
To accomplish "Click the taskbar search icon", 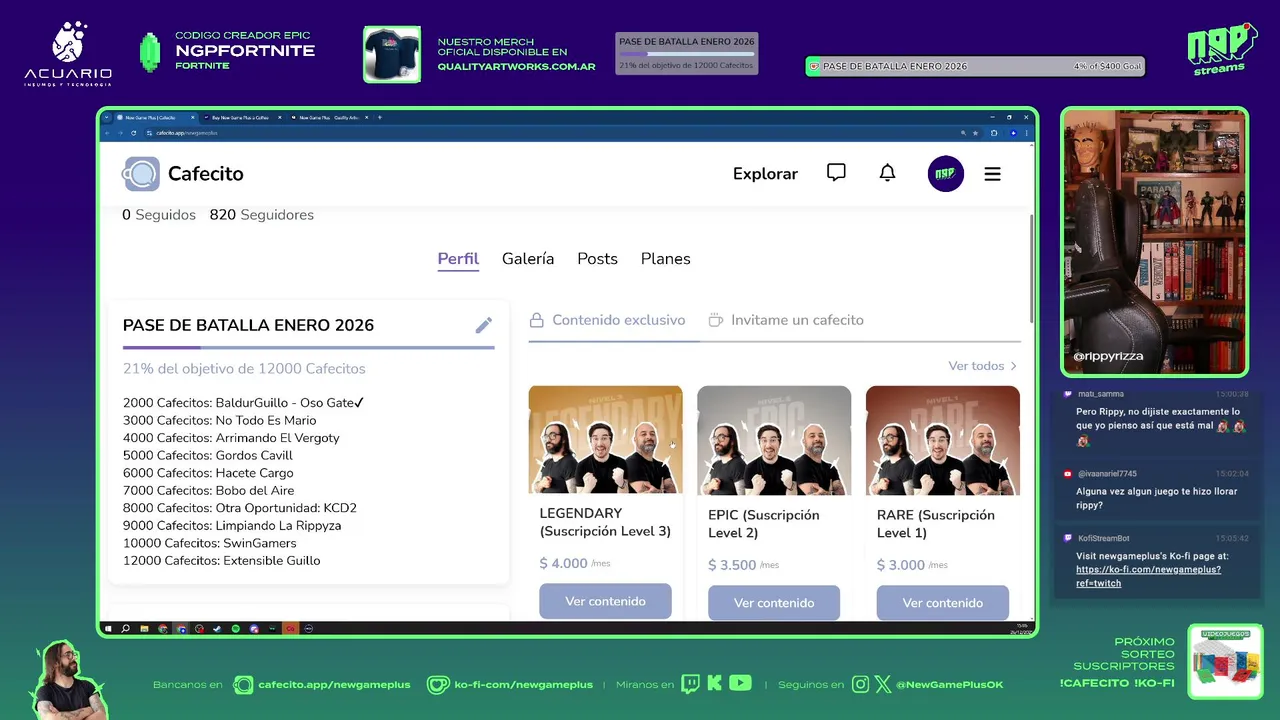I will [x=125, y=629].
